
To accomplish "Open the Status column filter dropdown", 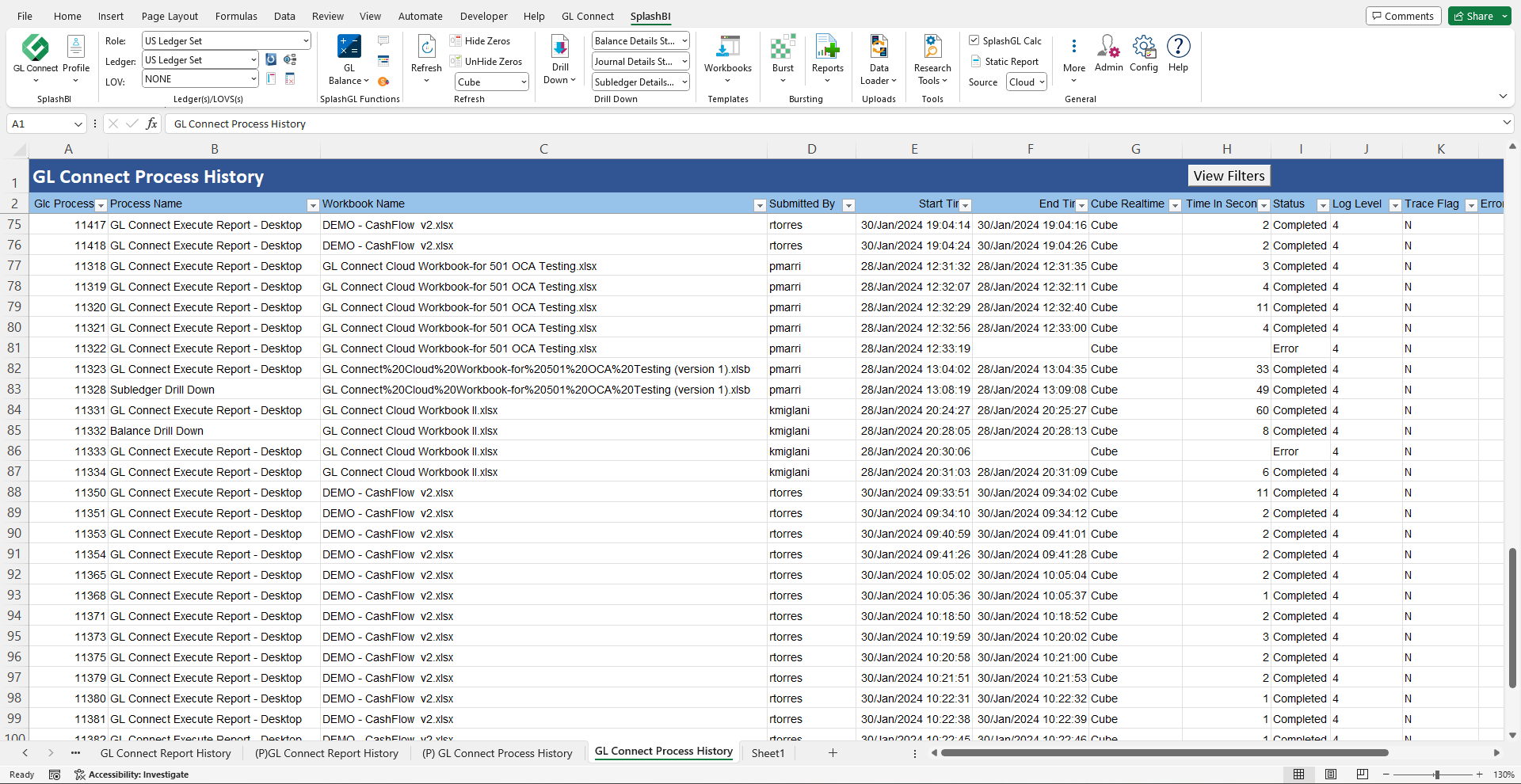I will click(1322, 205).
